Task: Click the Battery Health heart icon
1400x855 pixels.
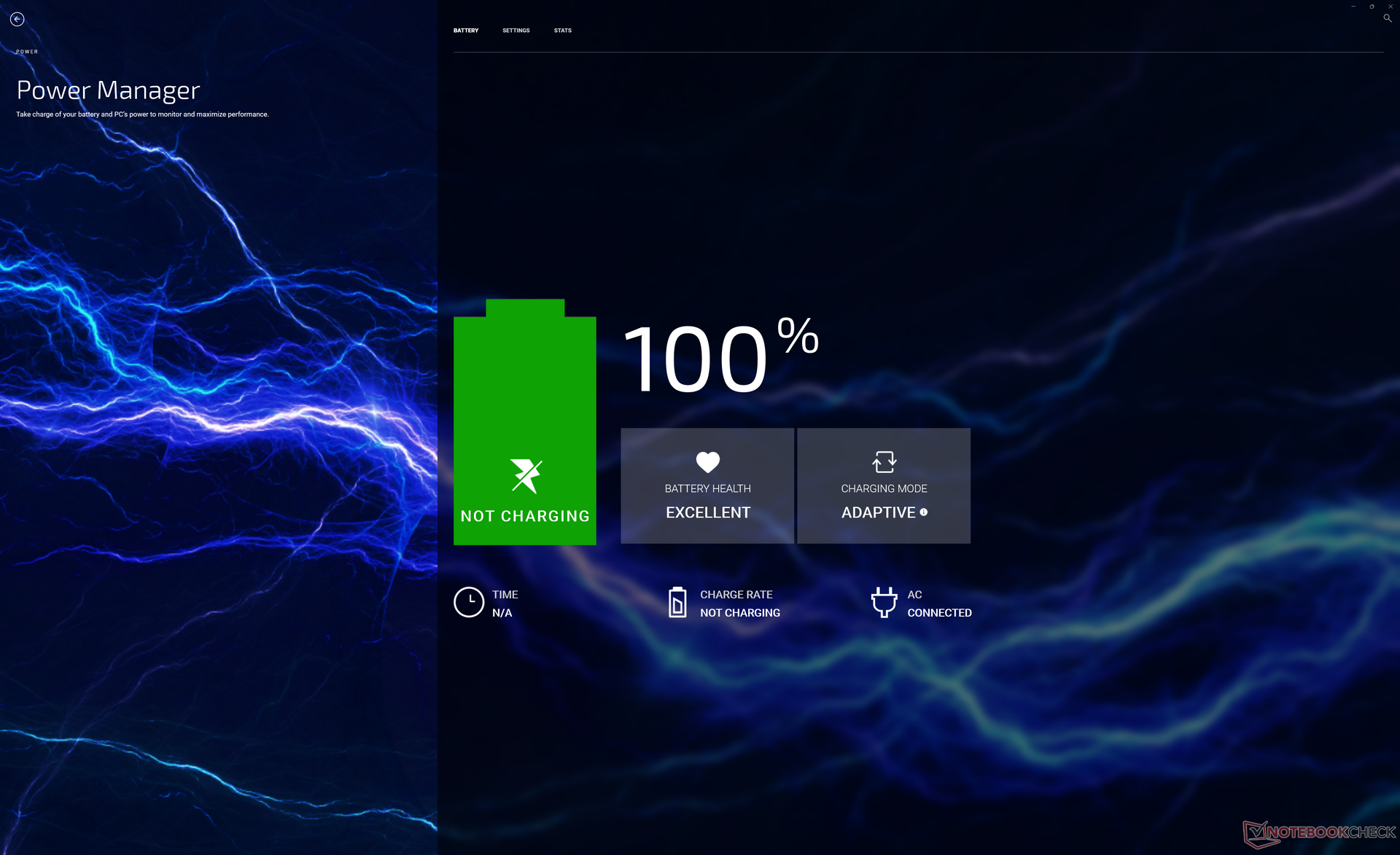Action: tap(707, 462)
